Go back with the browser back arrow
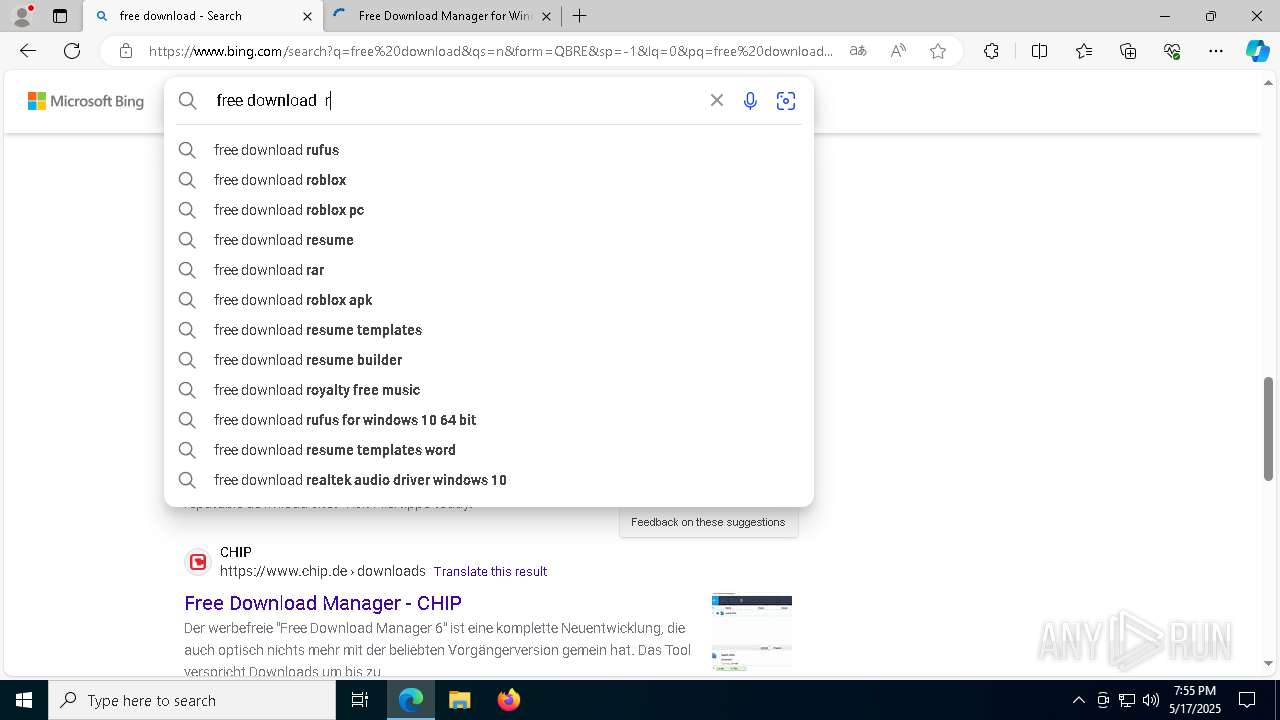 (x=28, y=51)
